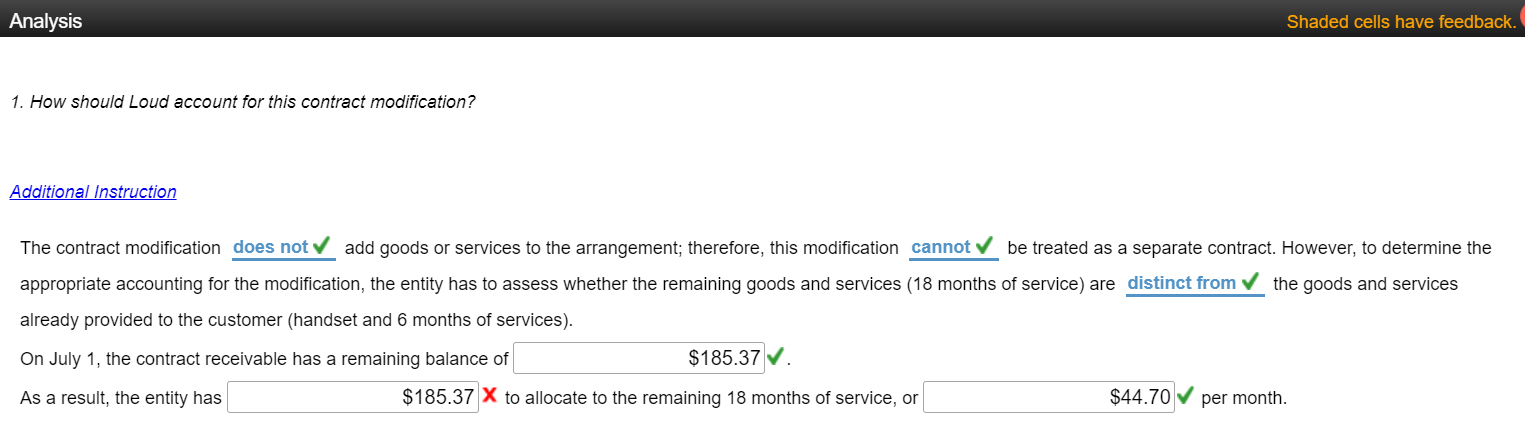
Task: Click the question 1 prompt text
Action: point(243,102)
